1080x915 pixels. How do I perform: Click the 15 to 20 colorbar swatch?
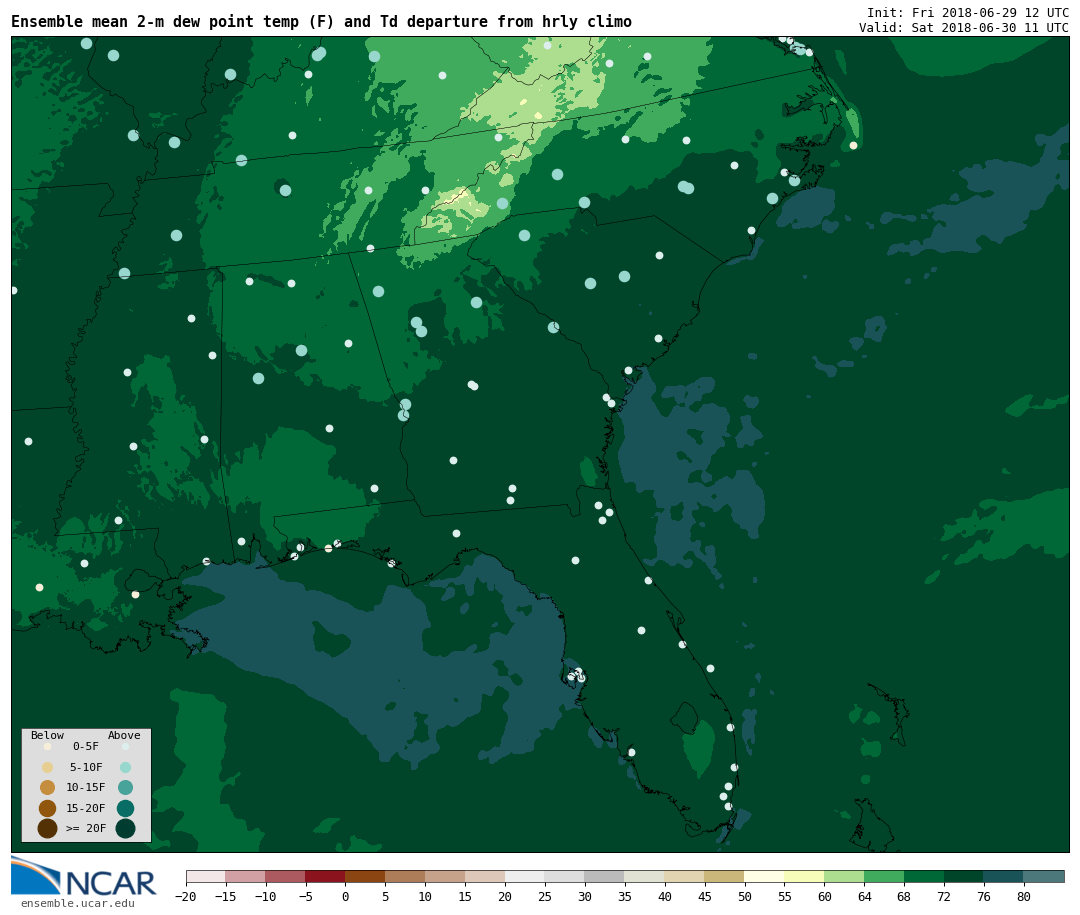tap(485, 876)
